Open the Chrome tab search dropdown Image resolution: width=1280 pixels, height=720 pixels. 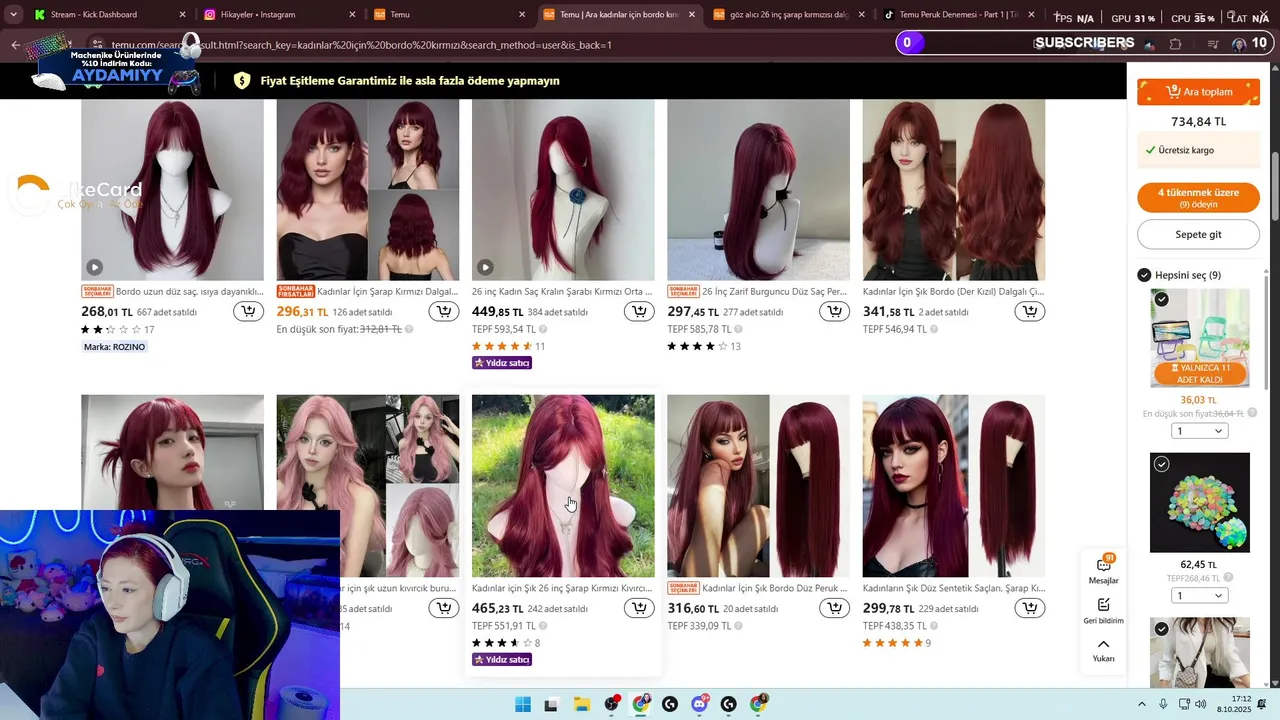pos(13,15)
